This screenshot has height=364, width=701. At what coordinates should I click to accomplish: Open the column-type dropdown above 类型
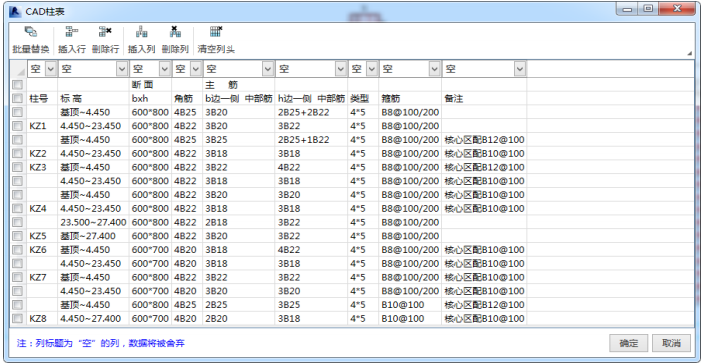pyautogui.click(x=372, y=69)
